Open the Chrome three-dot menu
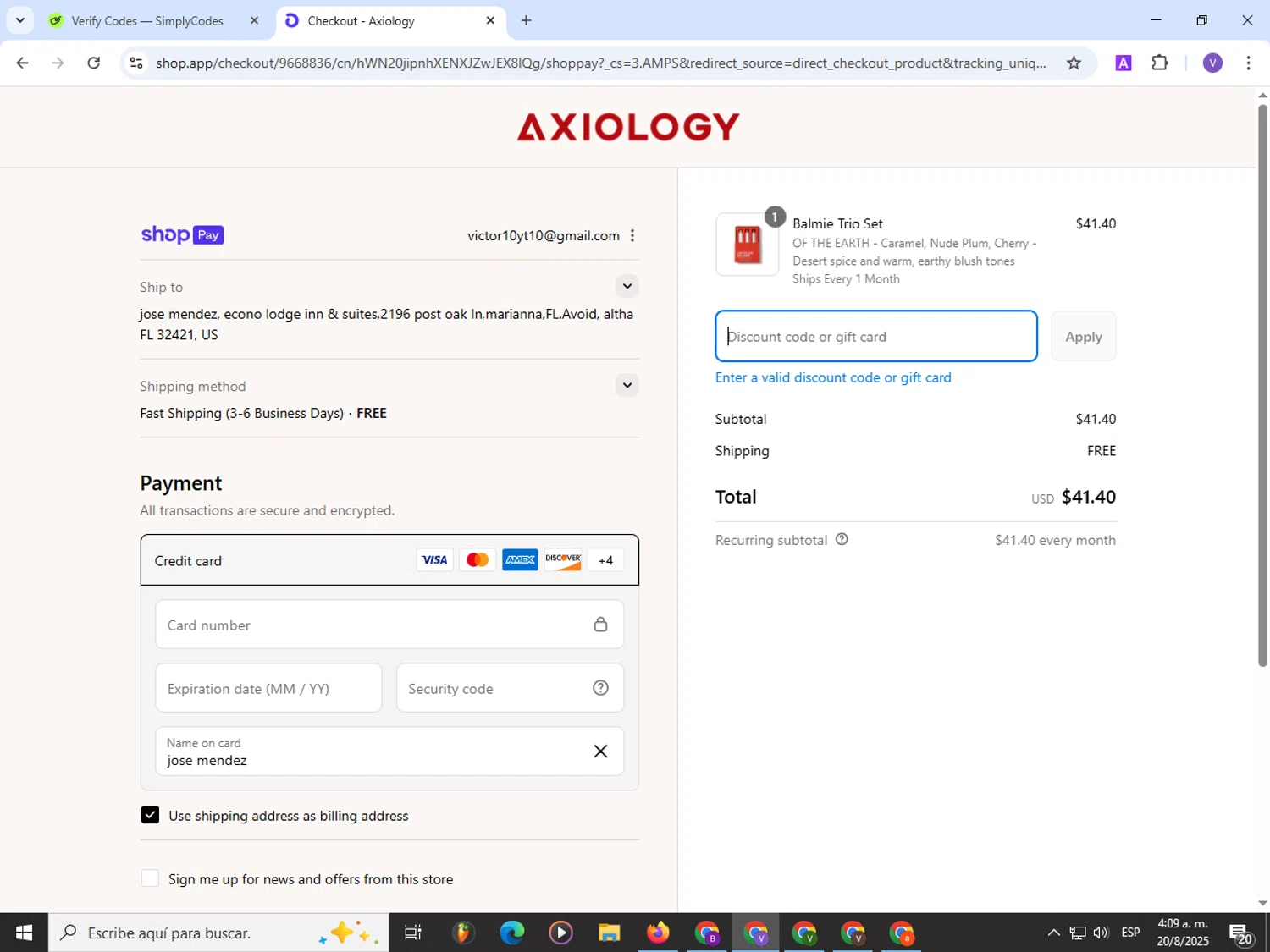Screen dimensions: 1270x952 click(x=1248, y=63)
